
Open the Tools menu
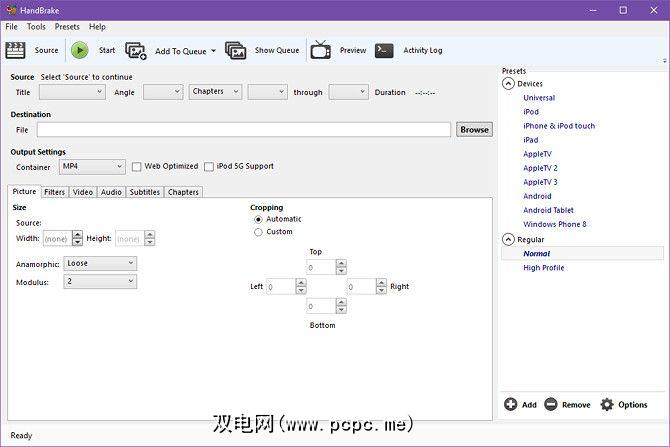pyautogui.click(x=36, y=26)
